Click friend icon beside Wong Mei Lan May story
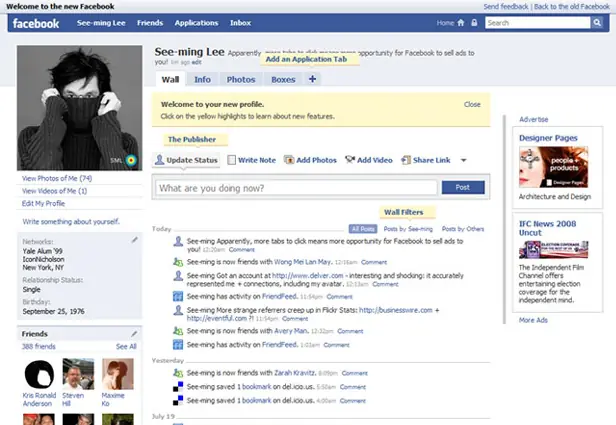 178,262
